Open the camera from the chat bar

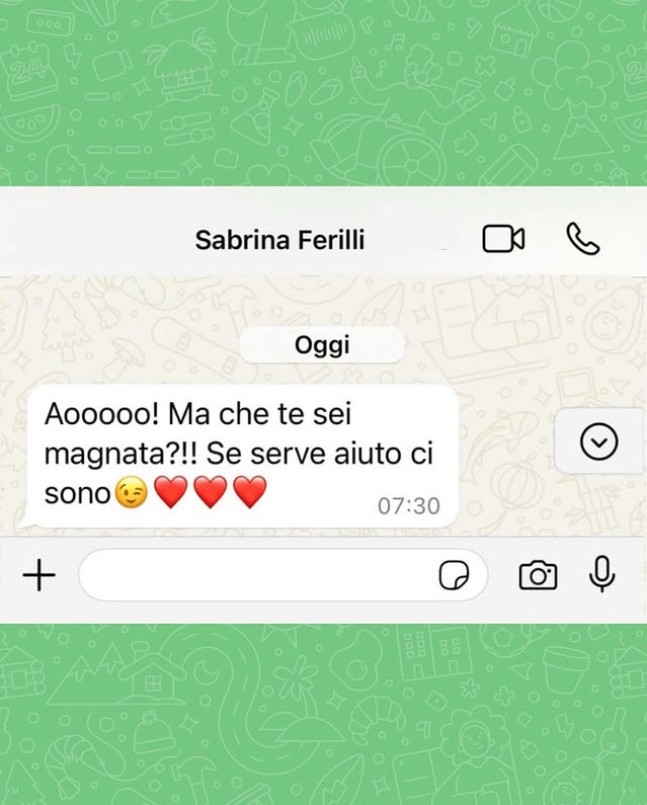click(538, 575)
